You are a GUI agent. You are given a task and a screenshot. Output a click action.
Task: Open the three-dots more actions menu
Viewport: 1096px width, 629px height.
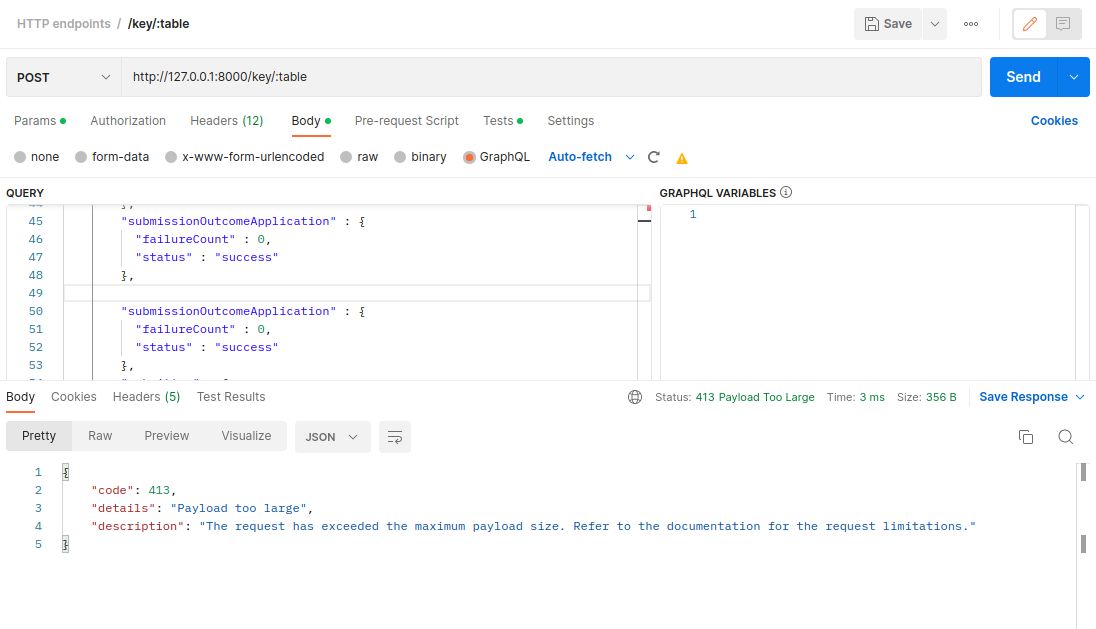coord(971,24)
